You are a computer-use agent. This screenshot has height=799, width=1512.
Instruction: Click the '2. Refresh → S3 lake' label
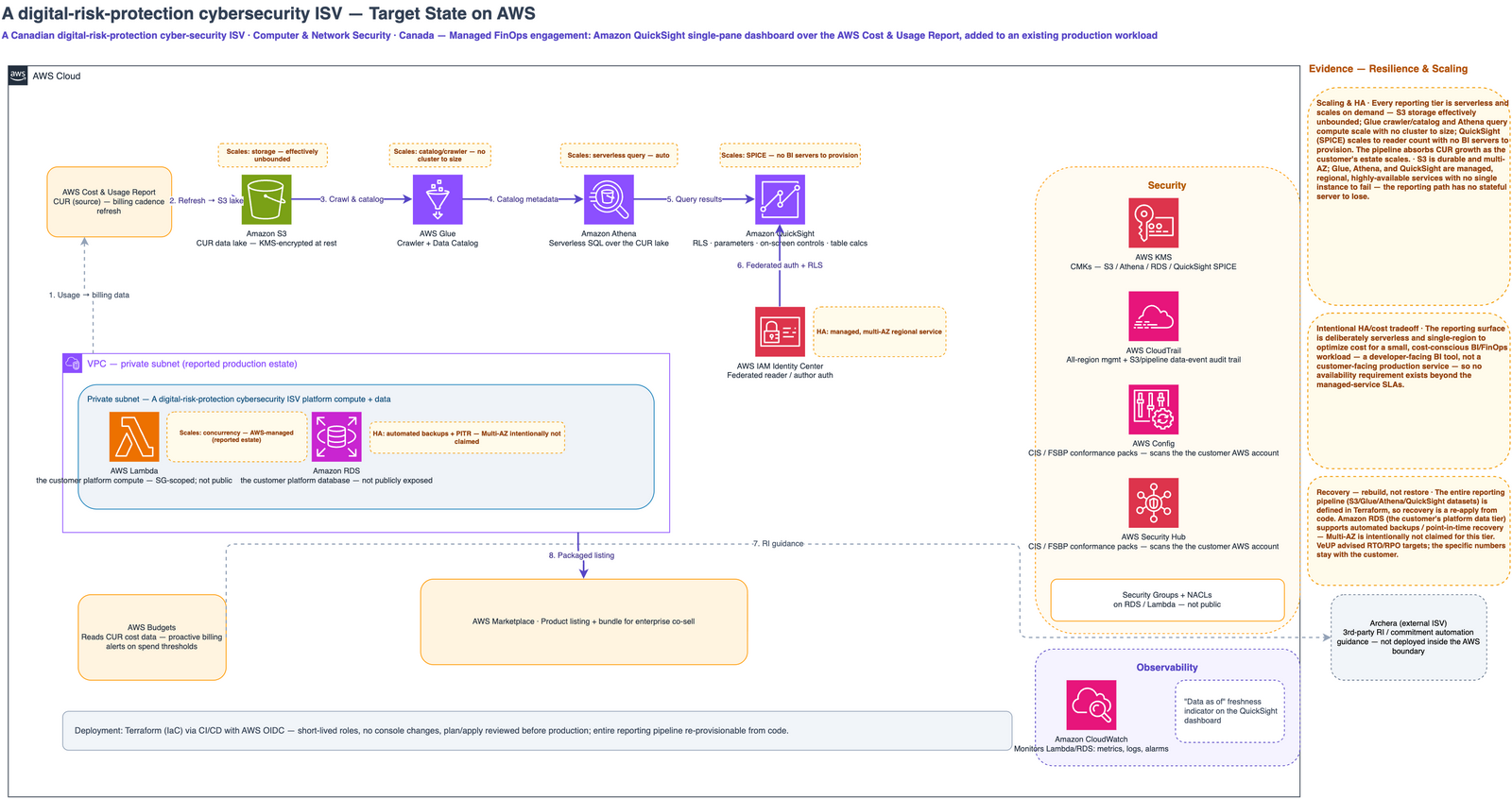click(206, 200)
